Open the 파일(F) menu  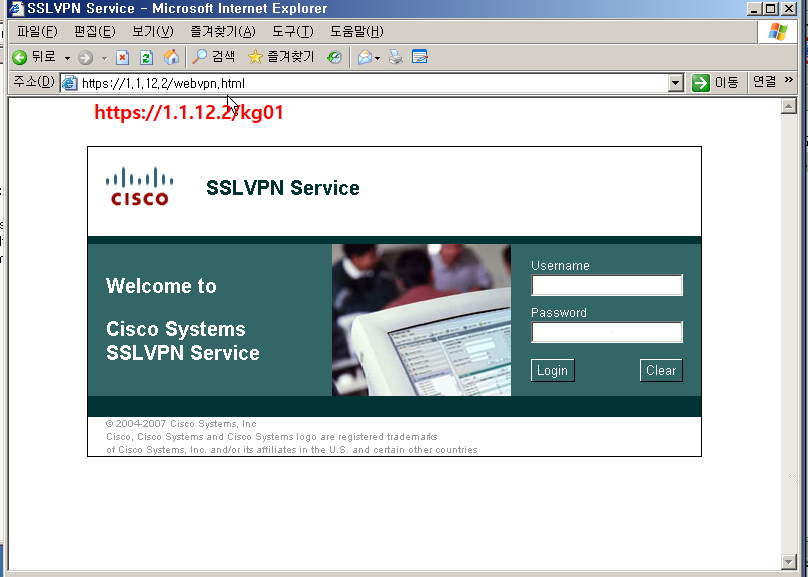click(37, 32)
